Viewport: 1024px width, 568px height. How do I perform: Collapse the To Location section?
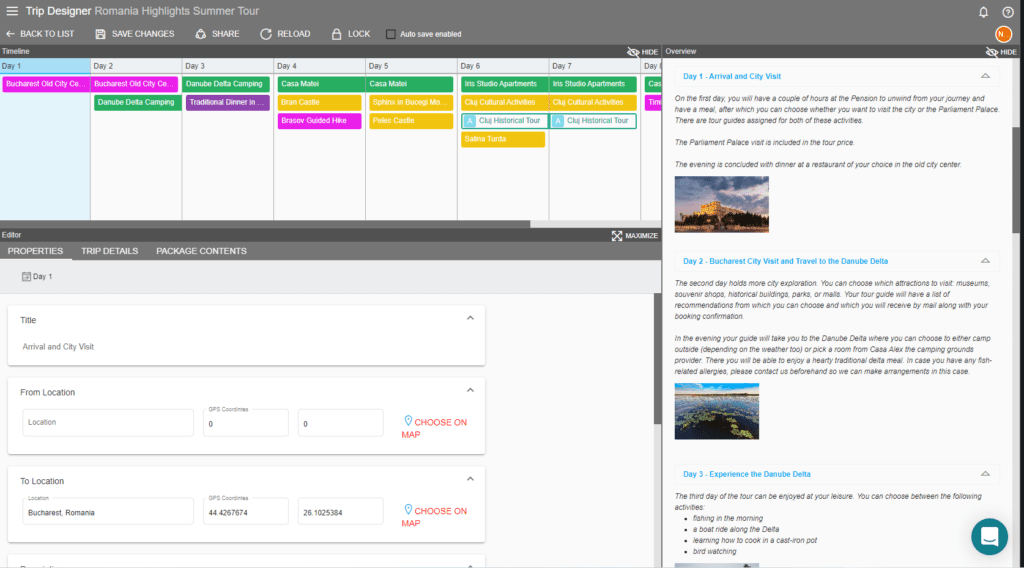[470, 479]
